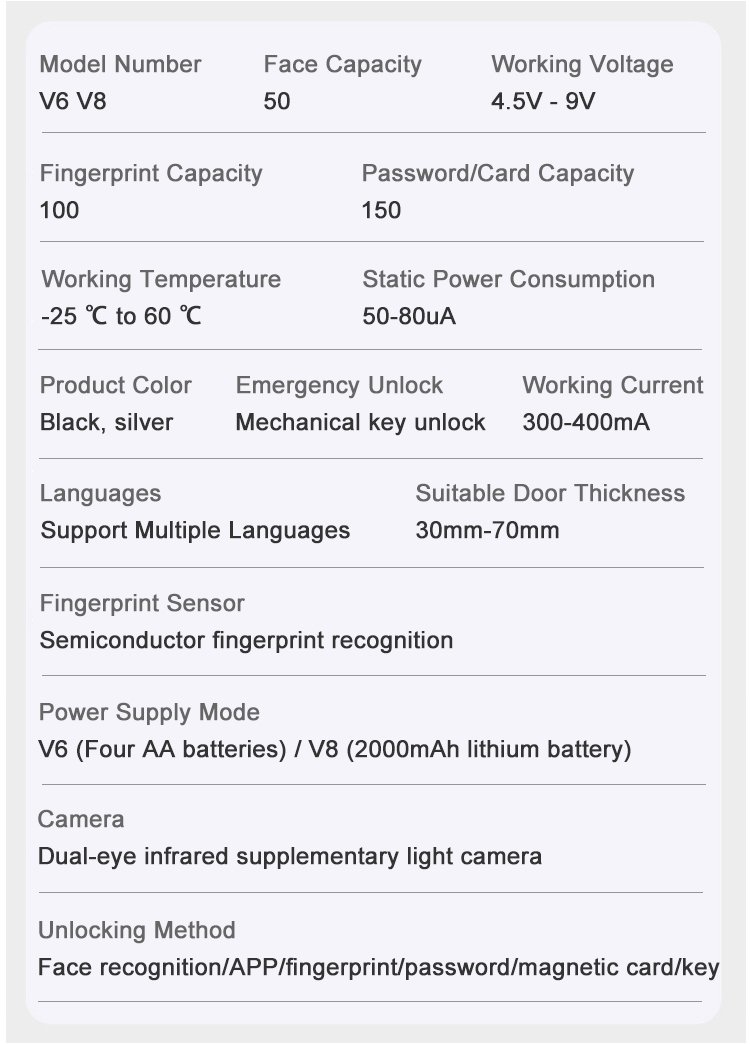Click the Password/Card Capacity heading
The height and width of the screenshot is (1044, 750).
pyautogui.click(x=497, y=174)
